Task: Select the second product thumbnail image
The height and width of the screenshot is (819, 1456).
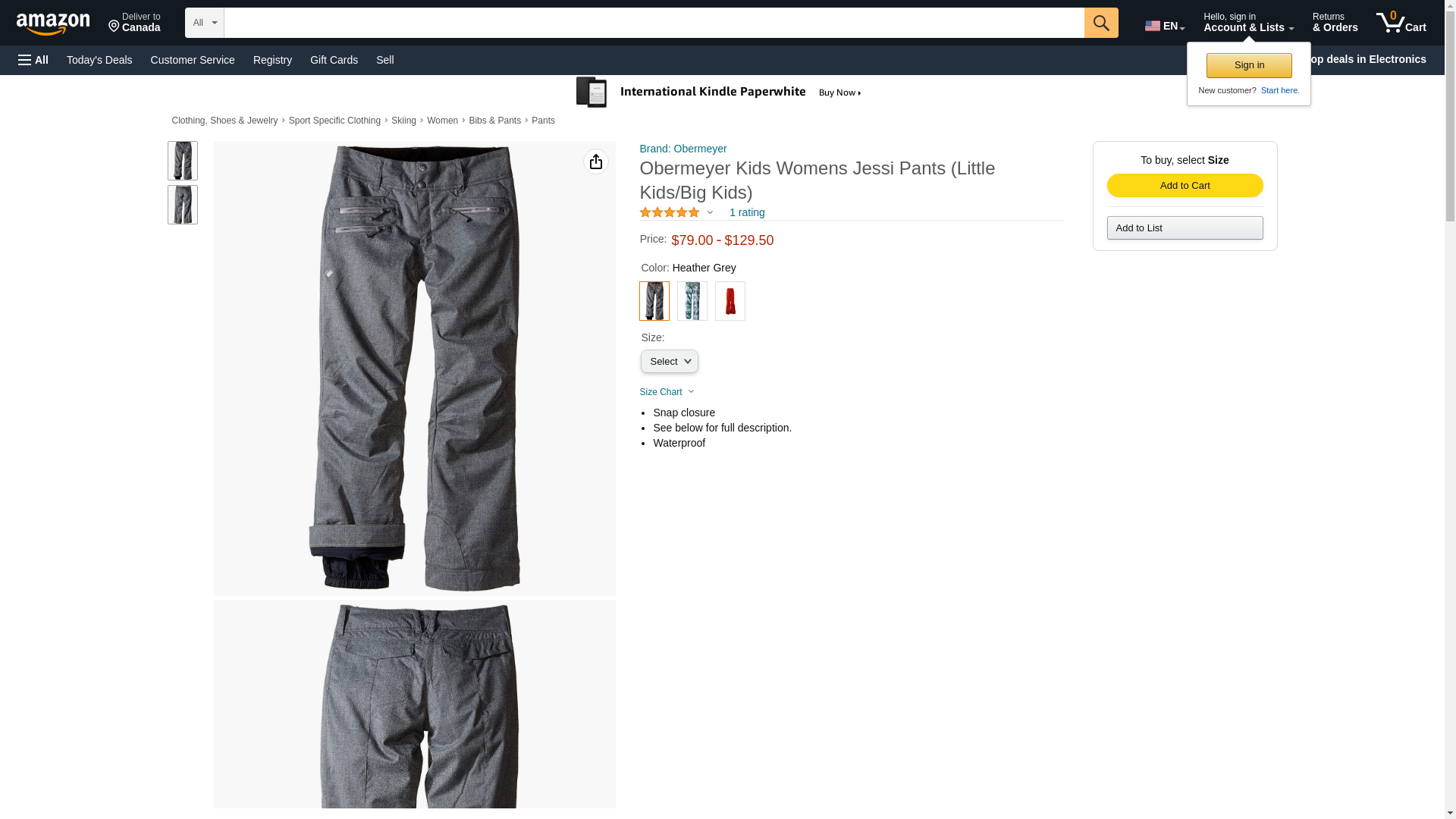Action: (x=183, y=205)
